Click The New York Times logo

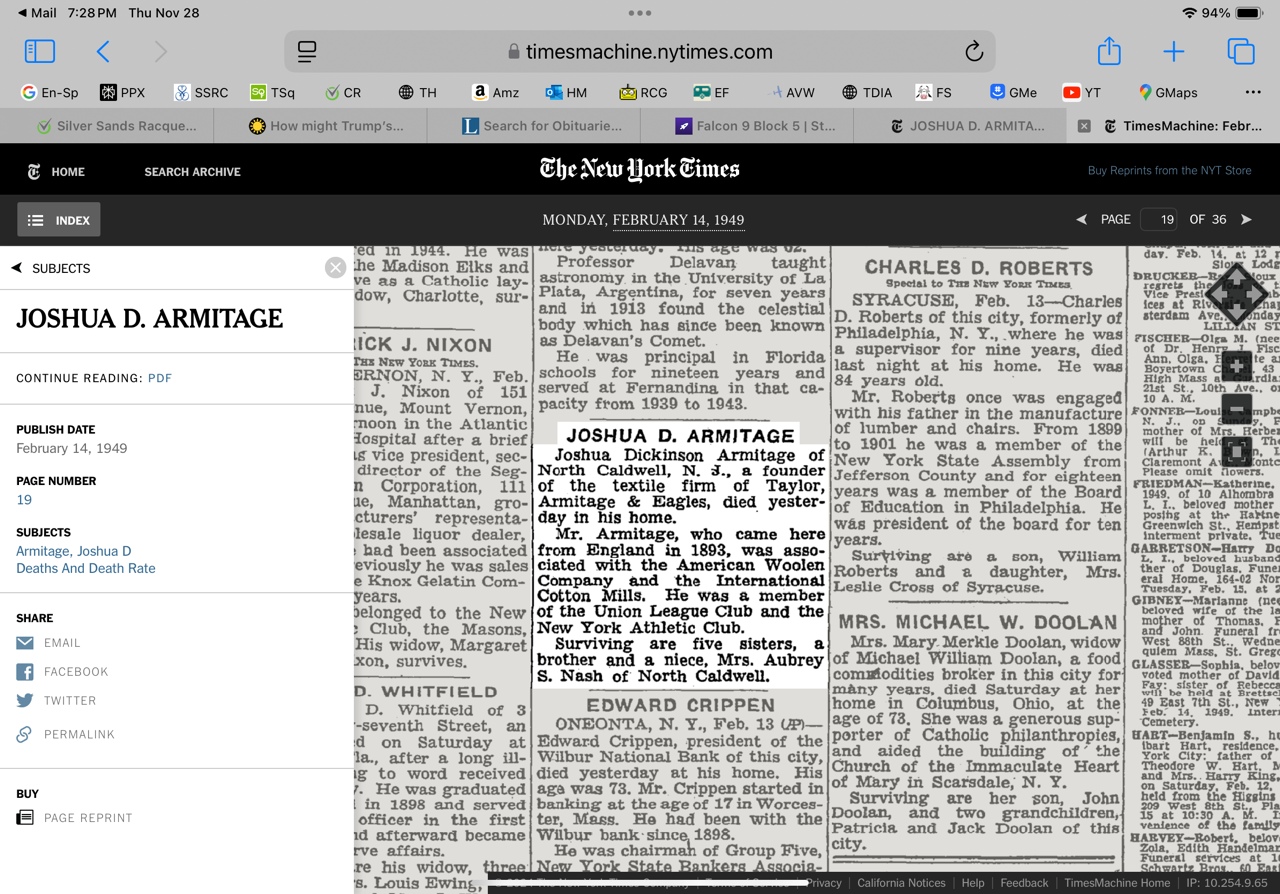(x=640, y=169)
